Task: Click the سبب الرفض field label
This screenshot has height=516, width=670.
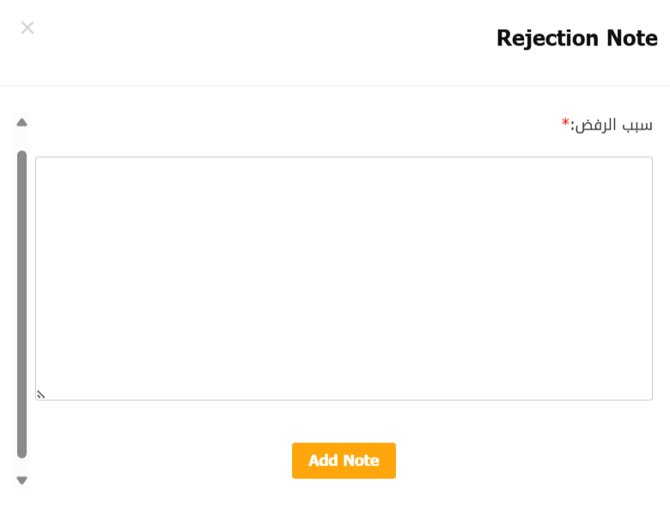Action: click(612, 125)
